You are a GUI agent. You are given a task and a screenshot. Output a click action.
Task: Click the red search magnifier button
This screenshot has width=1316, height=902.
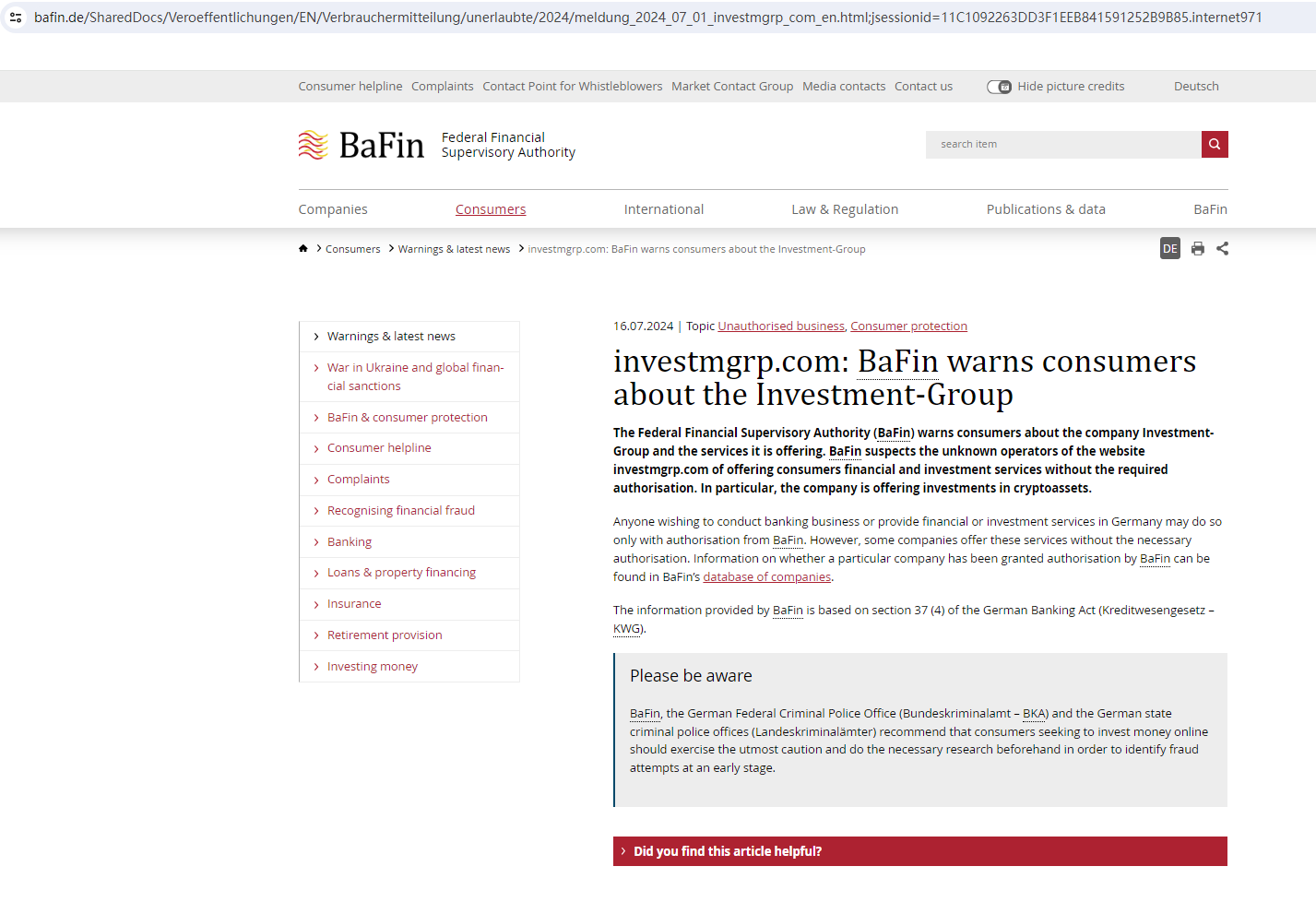(x=1215, y=144)
